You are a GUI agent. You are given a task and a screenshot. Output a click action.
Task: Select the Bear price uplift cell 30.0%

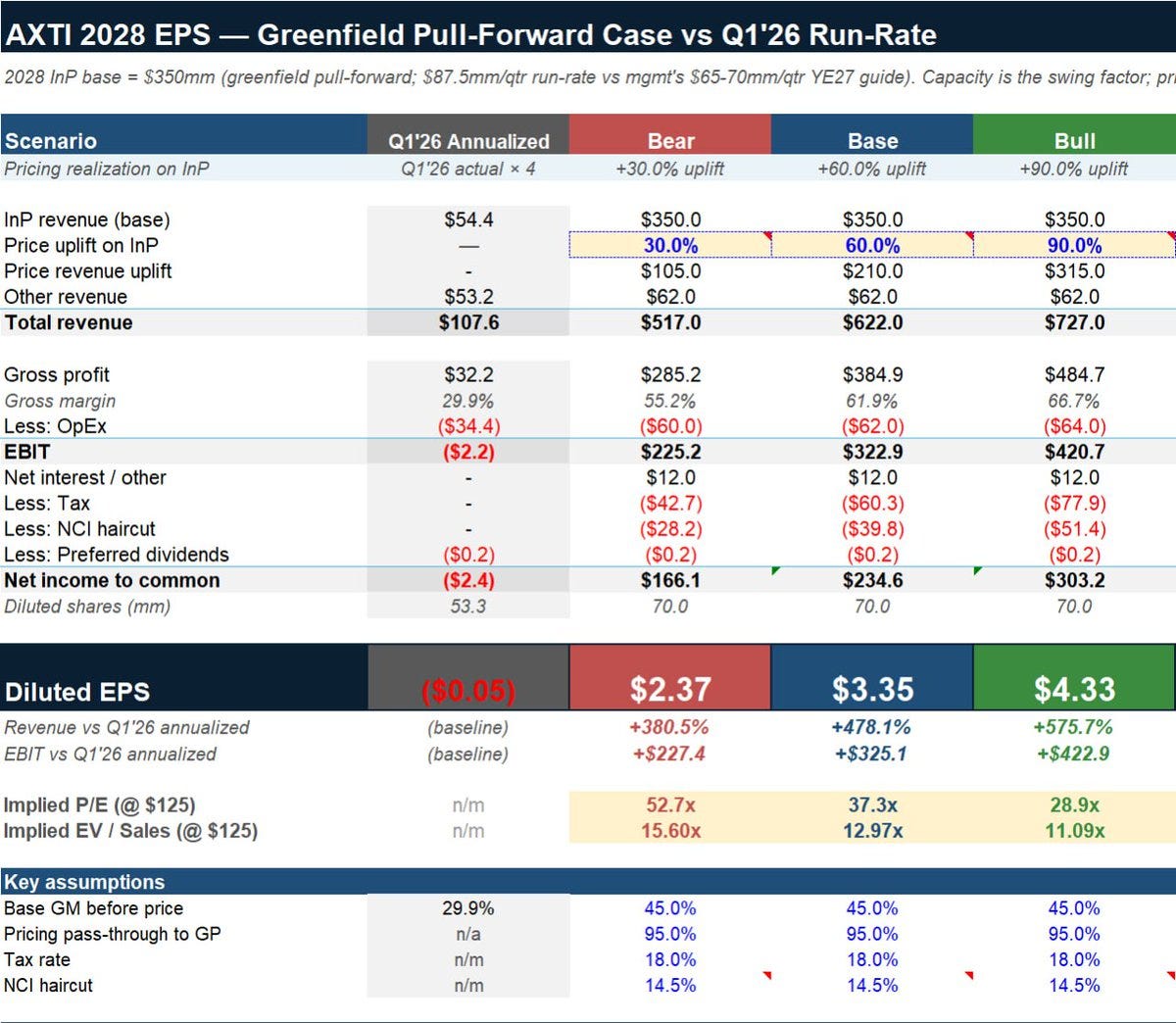[x=670, y=245]
